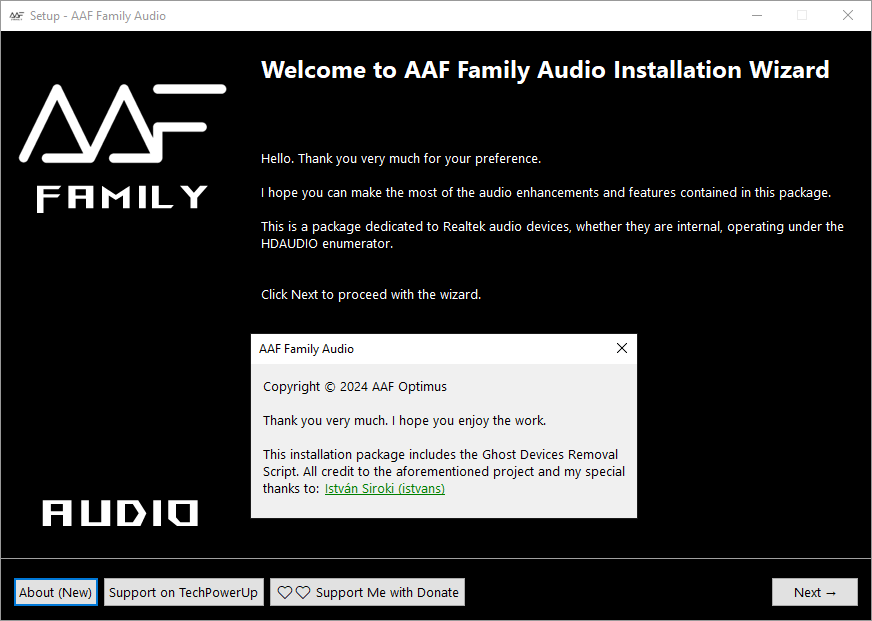Open Support on TechPowerUp

point(184,592)
